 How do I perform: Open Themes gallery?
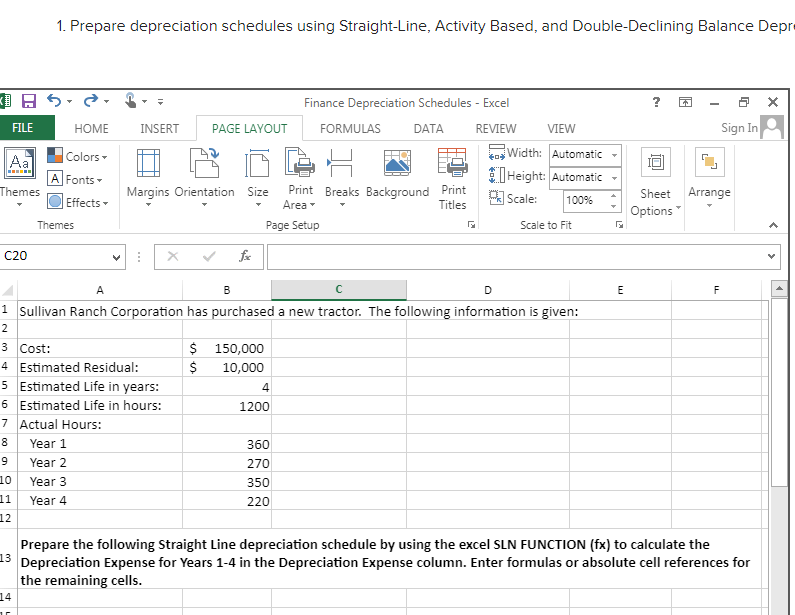pyautogui.click(x=19, y=178)
